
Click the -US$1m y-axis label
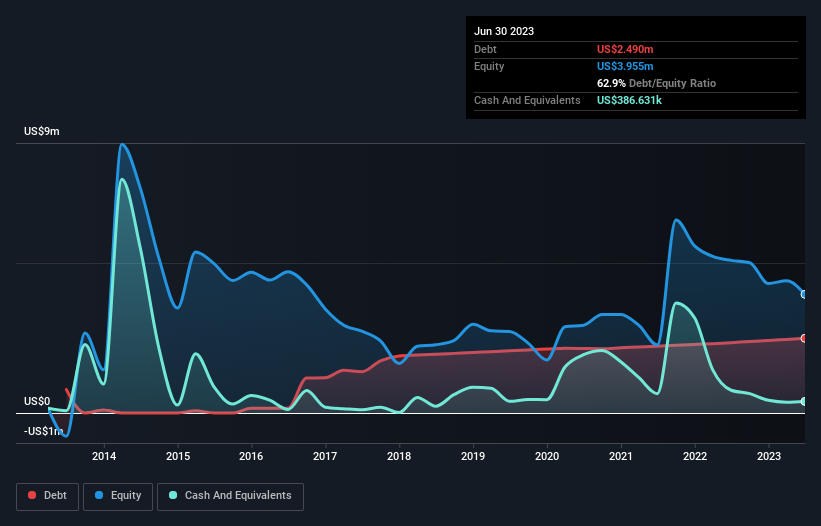click(43, 431)
